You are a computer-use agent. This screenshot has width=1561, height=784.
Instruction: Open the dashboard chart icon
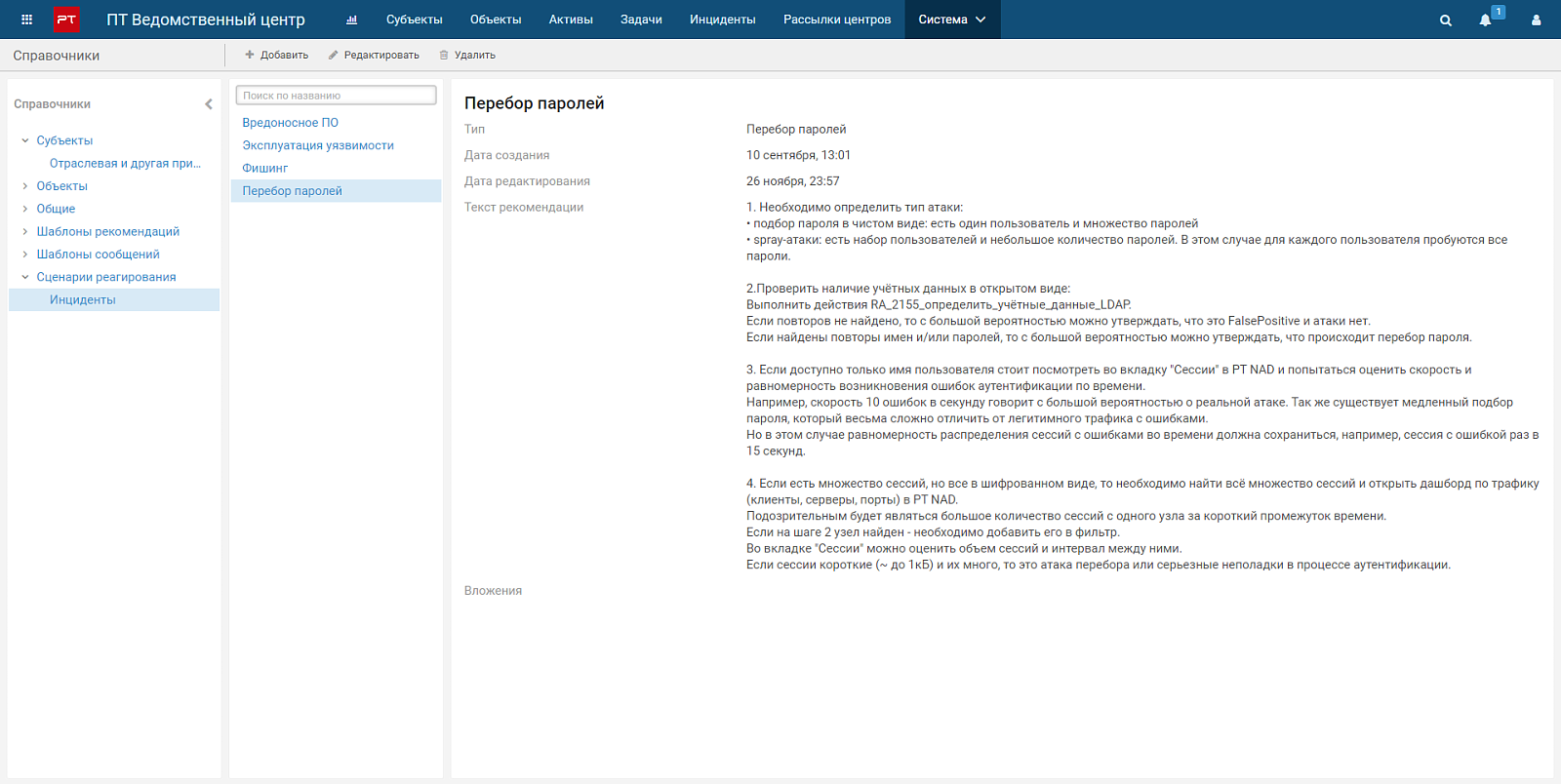click(352, 20)
